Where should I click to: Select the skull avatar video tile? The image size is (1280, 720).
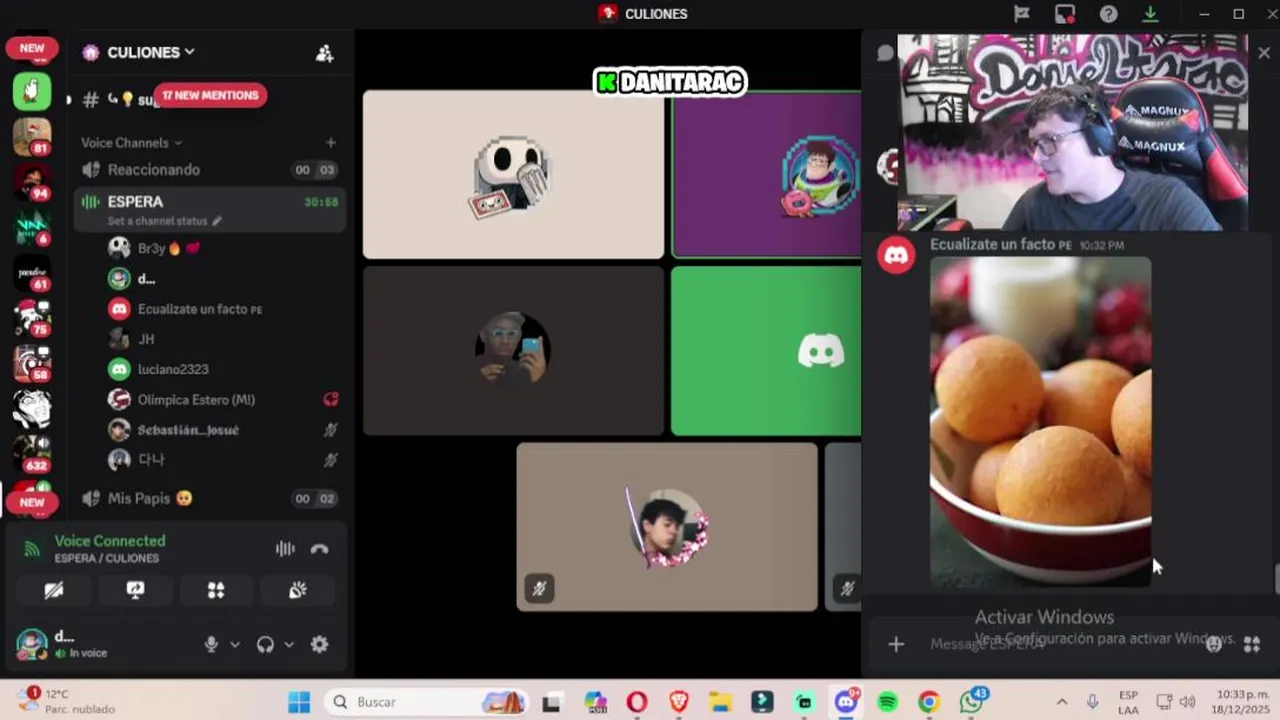513,175
